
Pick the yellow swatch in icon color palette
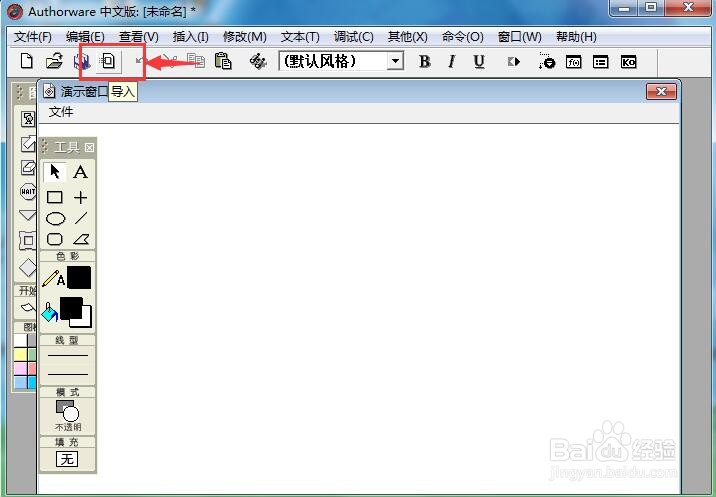21,355
